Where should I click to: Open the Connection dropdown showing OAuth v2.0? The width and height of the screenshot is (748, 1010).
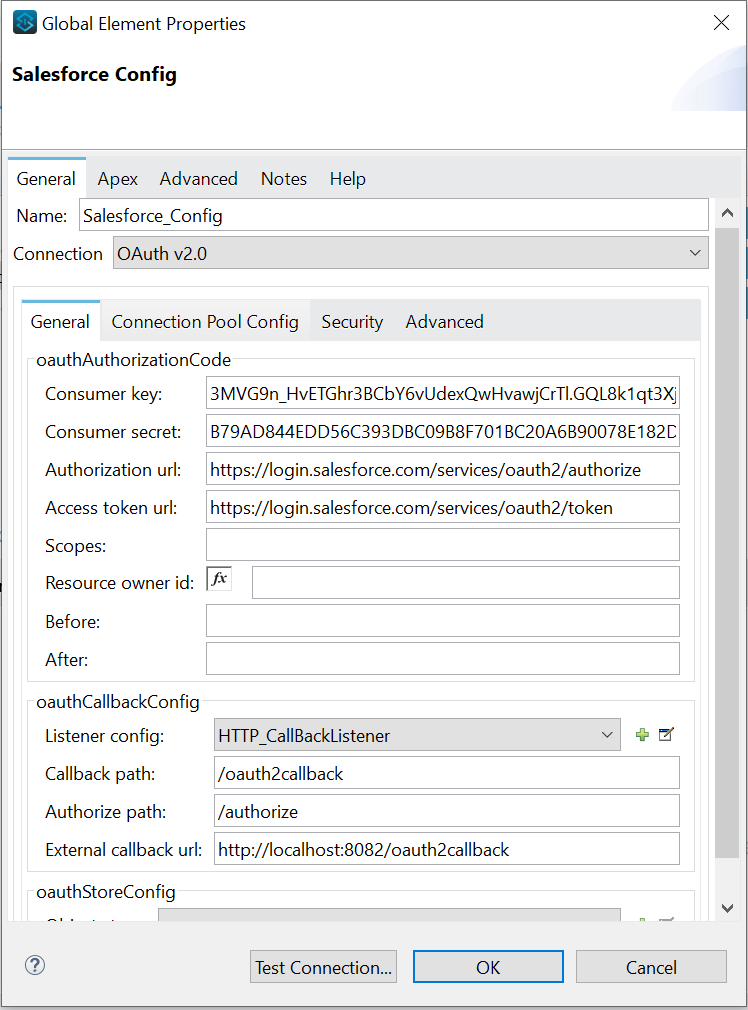click(410, 253)
